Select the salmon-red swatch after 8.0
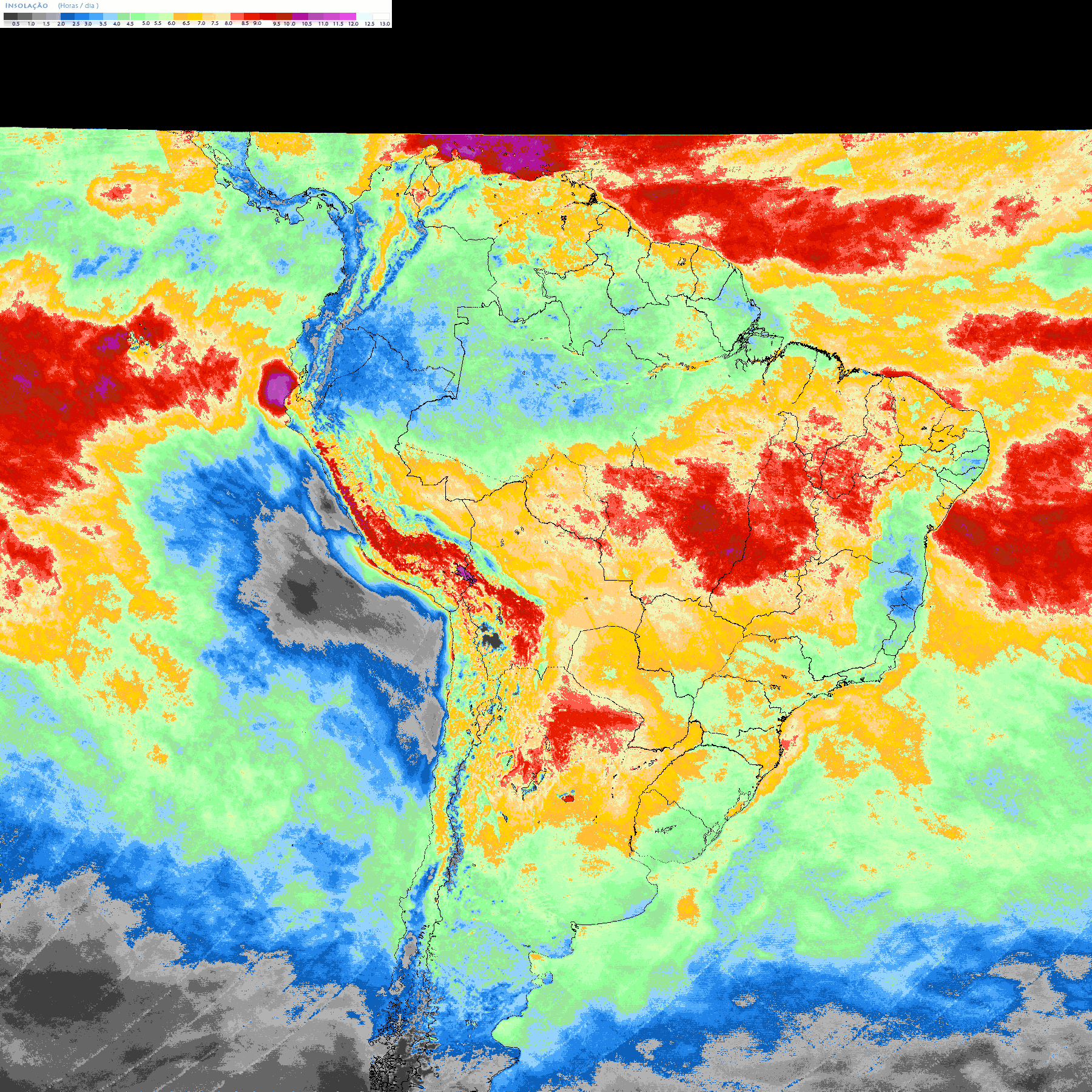 click(237, 16)
